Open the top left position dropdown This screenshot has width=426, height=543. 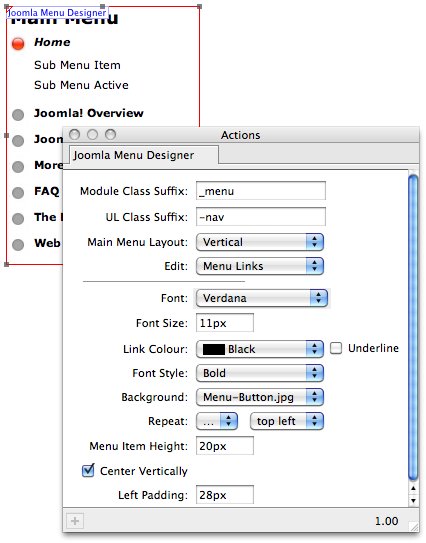point(287,421)
